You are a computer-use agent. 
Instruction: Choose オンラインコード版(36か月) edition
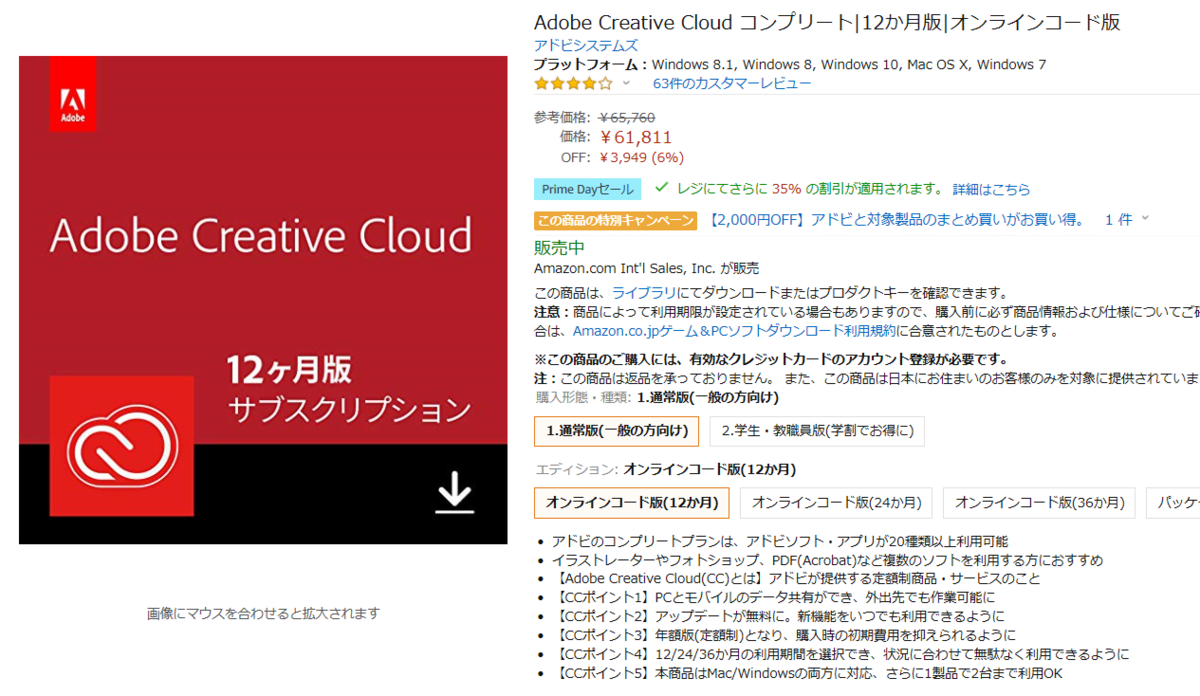[1039, 502]
